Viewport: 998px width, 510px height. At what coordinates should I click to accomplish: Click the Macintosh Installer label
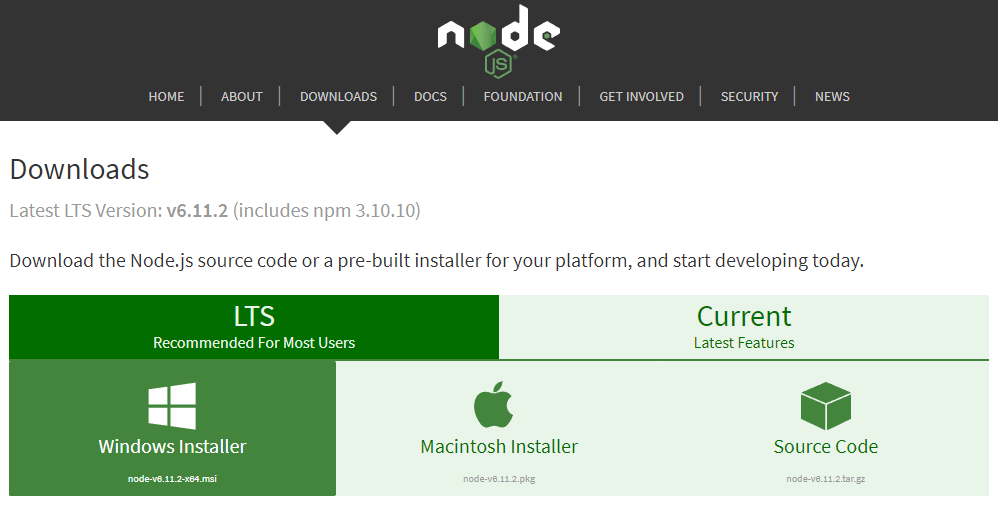(499, 447)
